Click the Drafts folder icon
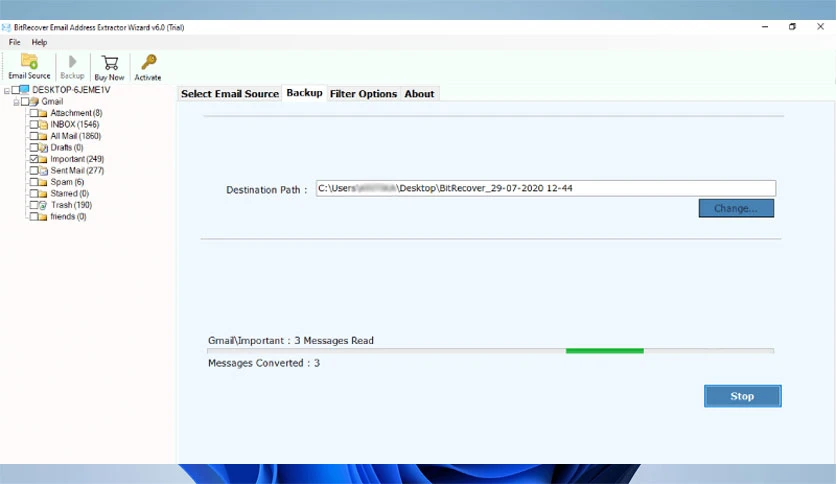836x484 pixels. 43,148
